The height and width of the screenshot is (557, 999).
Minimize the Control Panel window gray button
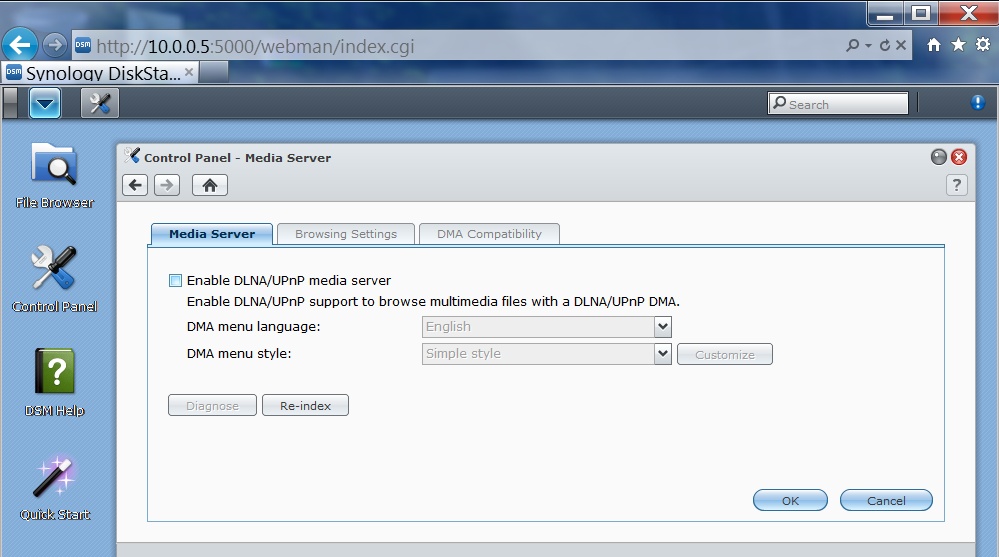click(938, 157)
